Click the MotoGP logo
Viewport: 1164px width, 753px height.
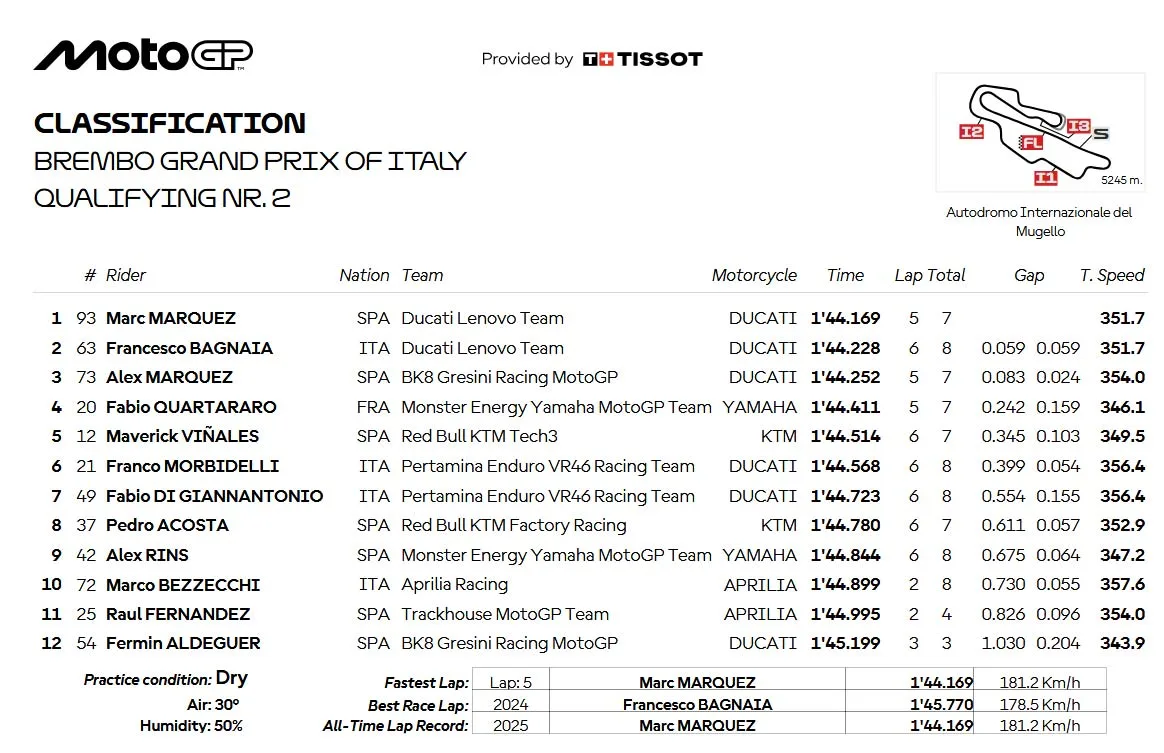[x=143, y=55]
